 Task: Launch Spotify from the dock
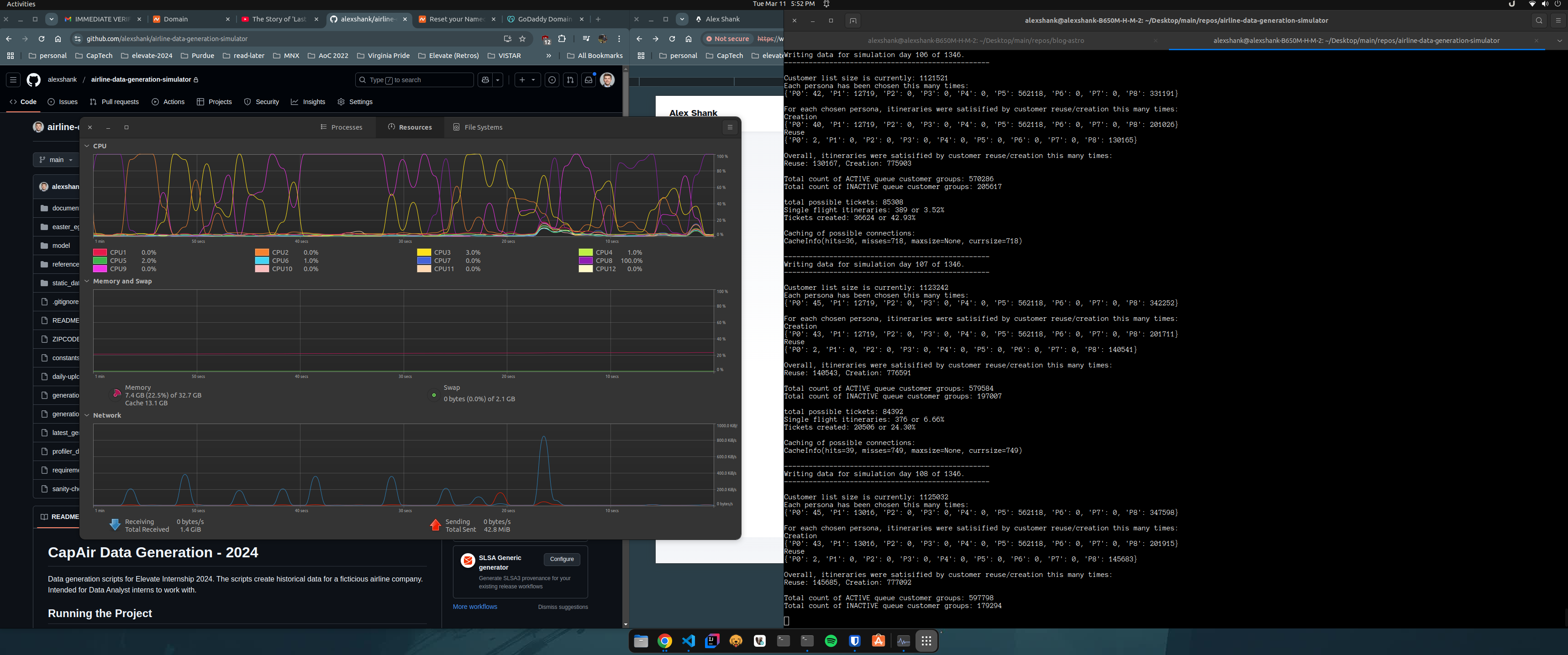click(831, 641)
